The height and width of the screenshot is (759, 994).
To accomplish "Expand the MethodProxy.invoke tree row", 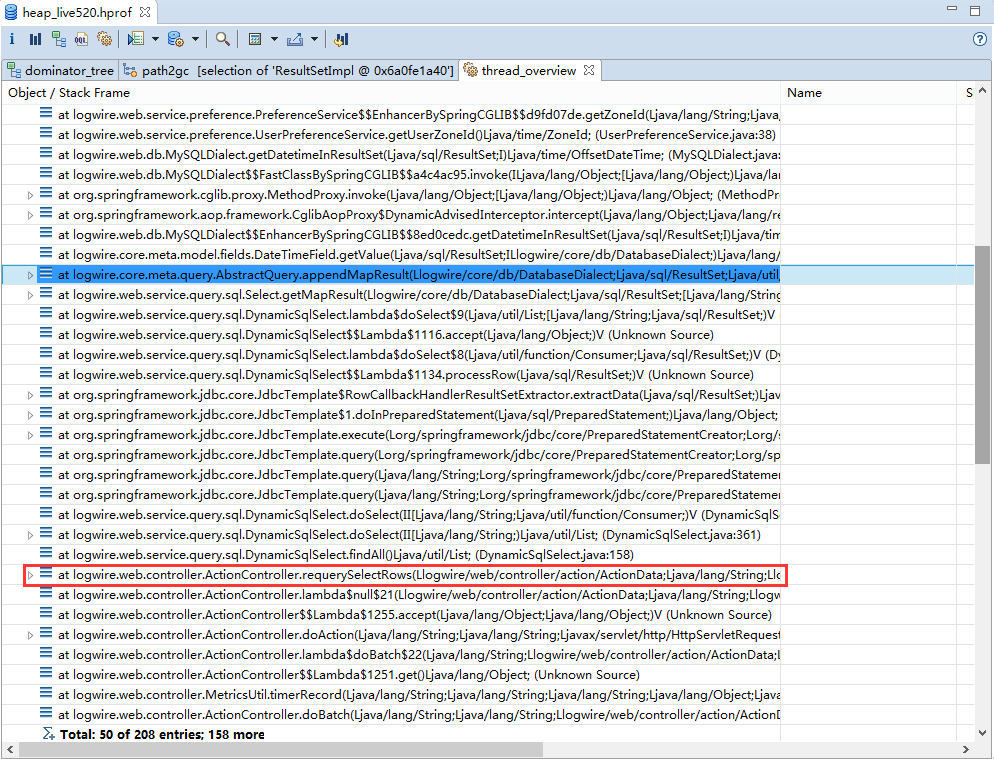I will [29, 194].
